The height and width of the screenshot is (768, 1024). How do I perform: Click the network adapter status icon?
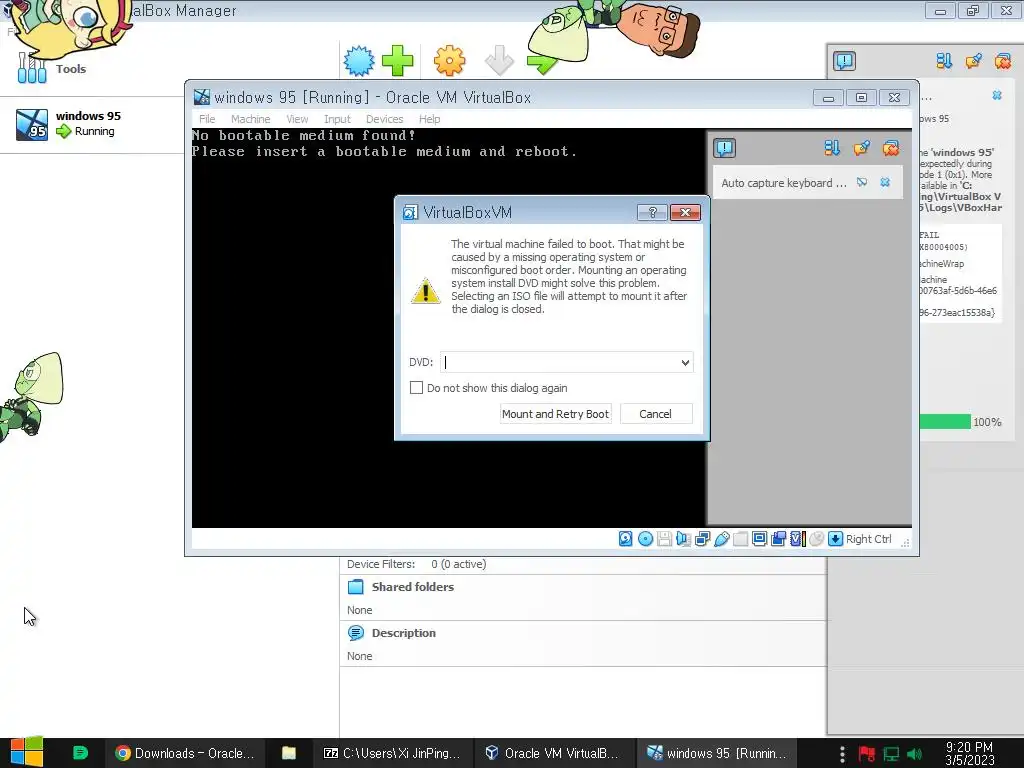pyautogui.click(x=703, y=539)
